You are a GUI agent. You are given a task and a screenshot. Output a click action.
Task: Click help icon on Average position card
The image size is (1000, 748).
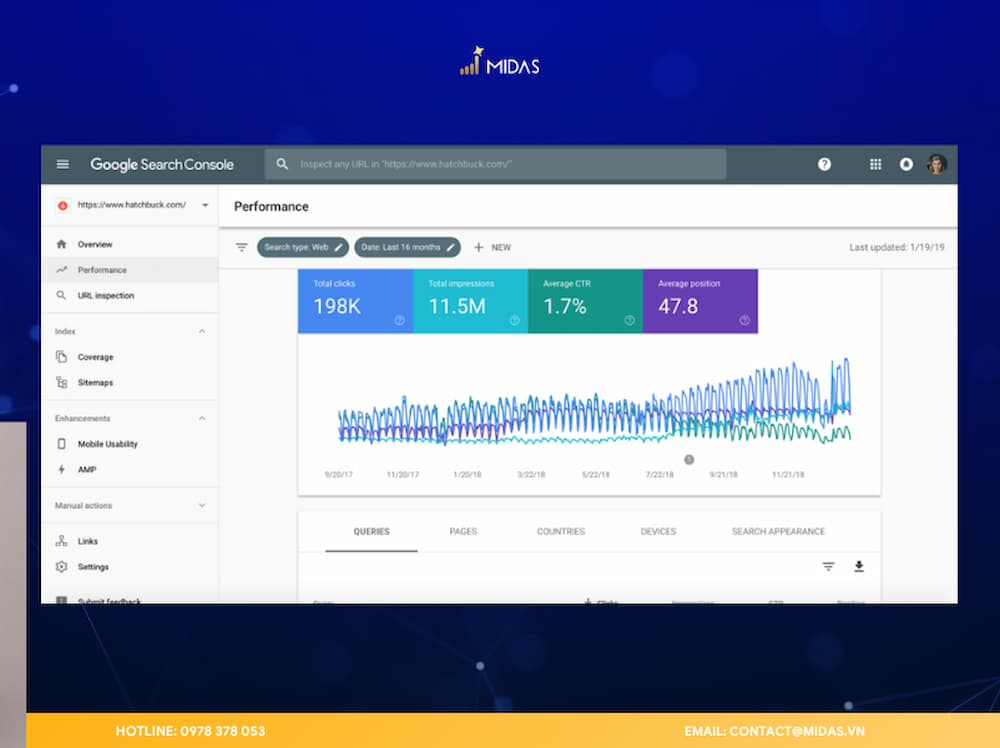tap(744, 320)
